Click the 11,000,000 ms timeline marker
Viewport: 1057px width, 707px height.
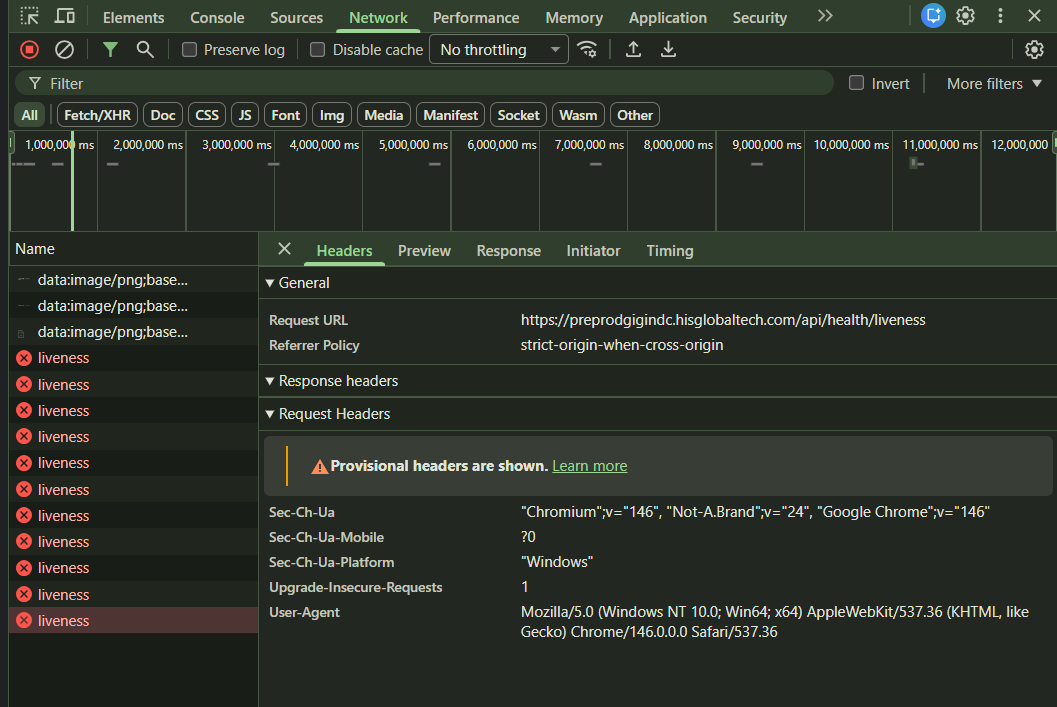pyautogui.click(x=940, y=145)
